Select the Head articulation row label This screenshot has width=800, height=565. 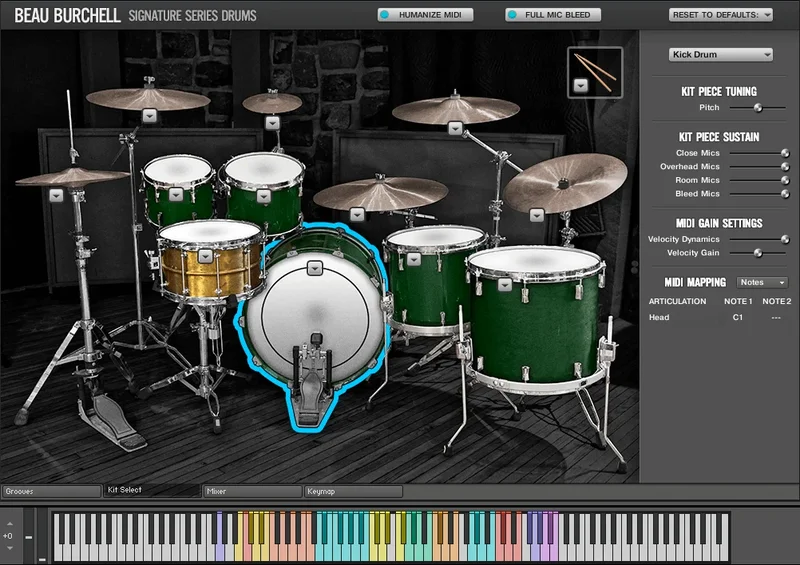pos(659,317)
